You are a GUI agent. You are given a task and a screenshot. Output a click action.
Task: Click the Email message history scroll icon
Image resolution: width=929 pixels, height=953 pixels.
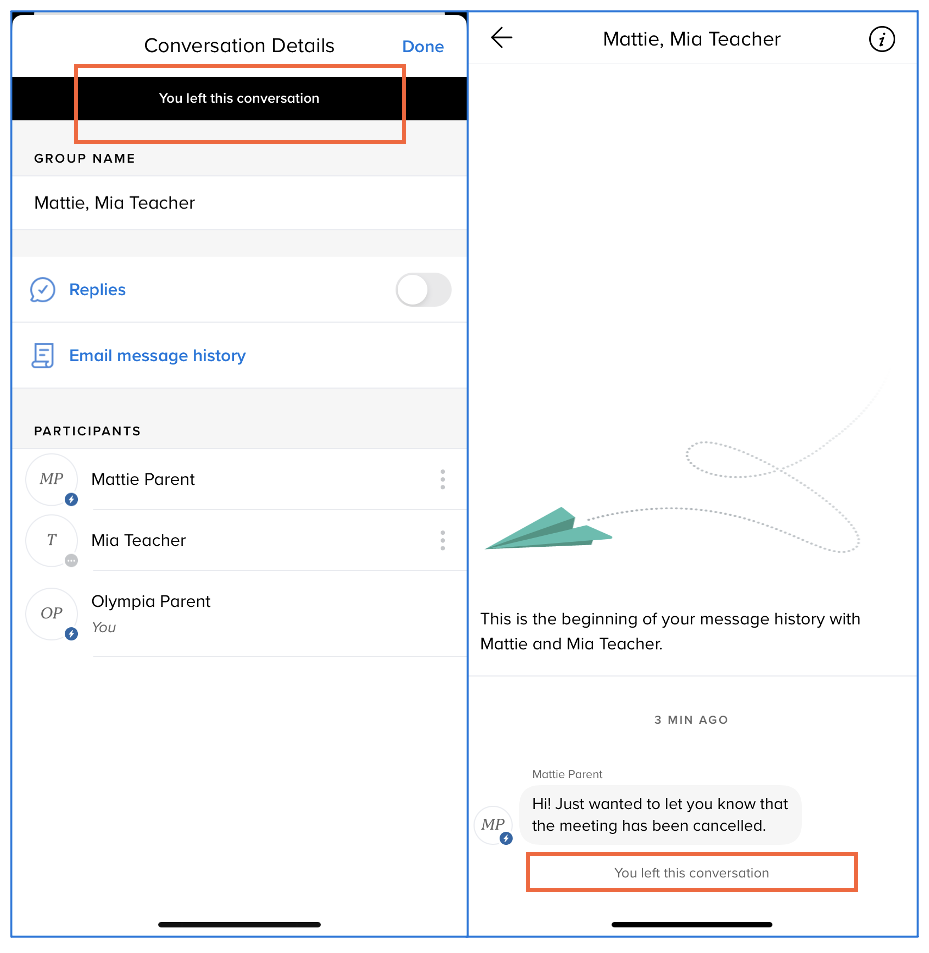tap(42, 356)
